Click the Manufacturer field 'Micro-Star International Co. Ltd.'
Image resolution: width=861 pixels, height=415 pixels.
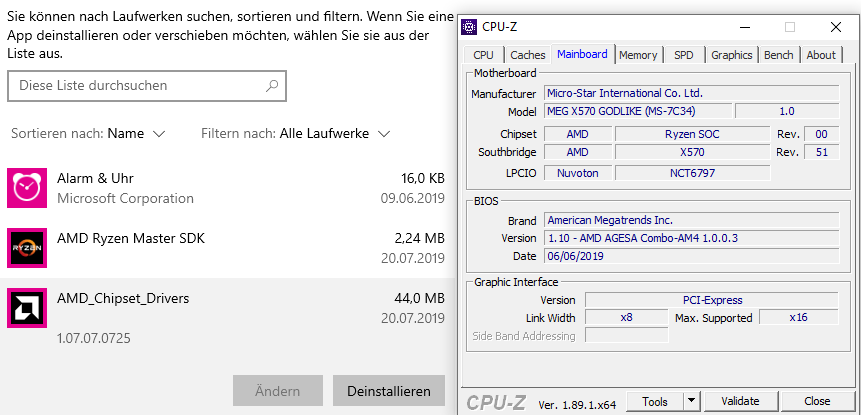click(691, 93)
